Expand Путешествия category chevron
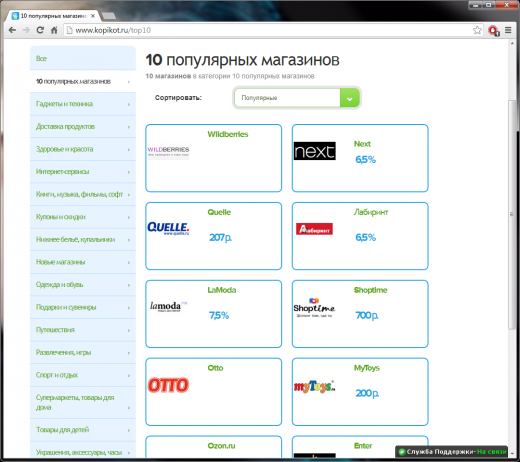 [129, 330]
